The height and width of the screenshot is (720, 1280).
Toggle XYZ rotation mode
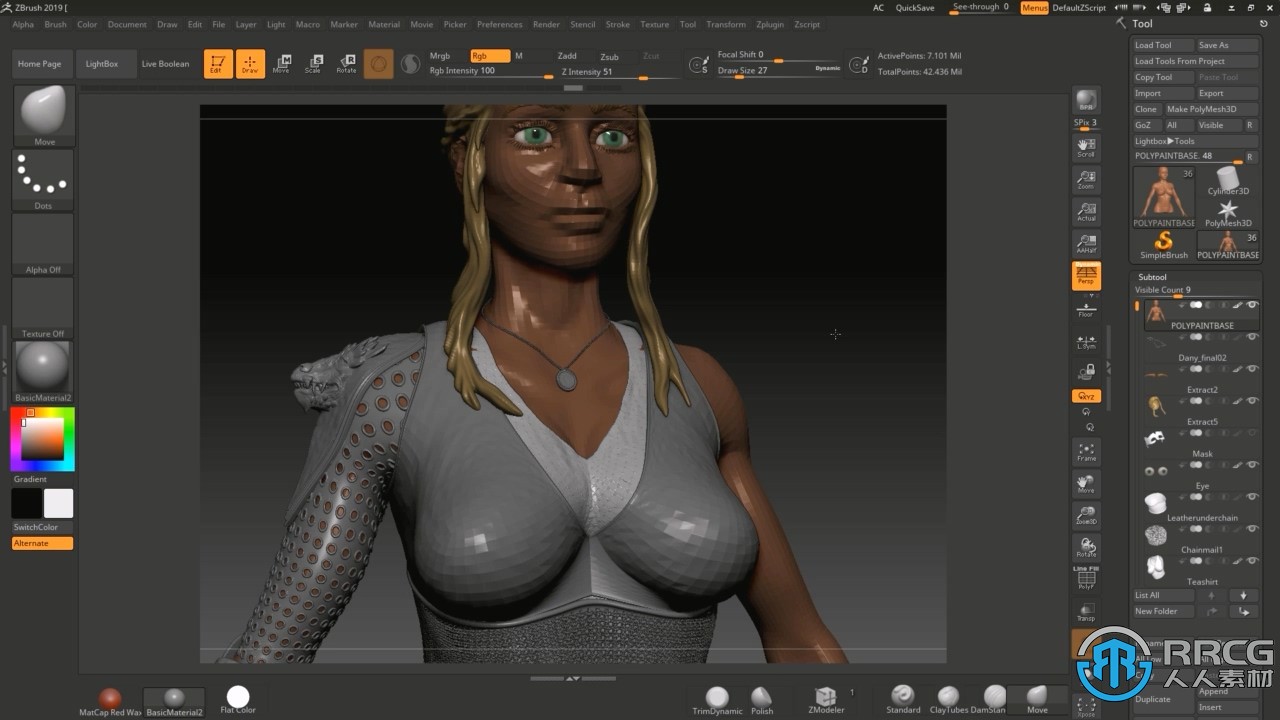pyautogui.click(x=1086, y=396)
